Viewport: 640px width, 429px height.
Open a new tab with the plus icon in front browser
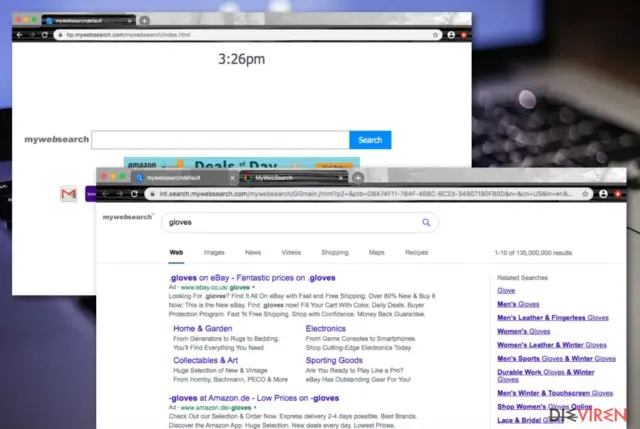point(358,178)
